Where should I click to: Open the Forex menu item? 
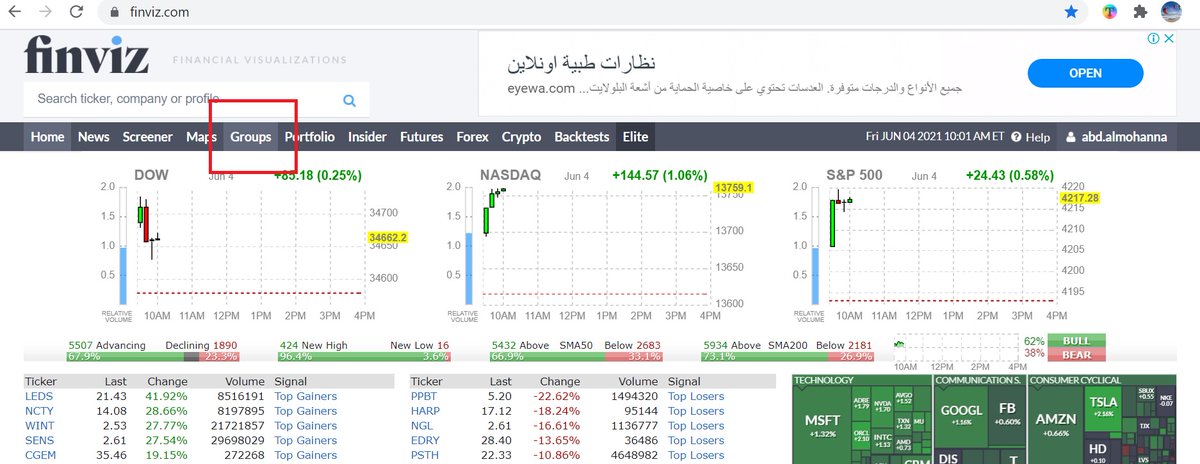[472, 137]
